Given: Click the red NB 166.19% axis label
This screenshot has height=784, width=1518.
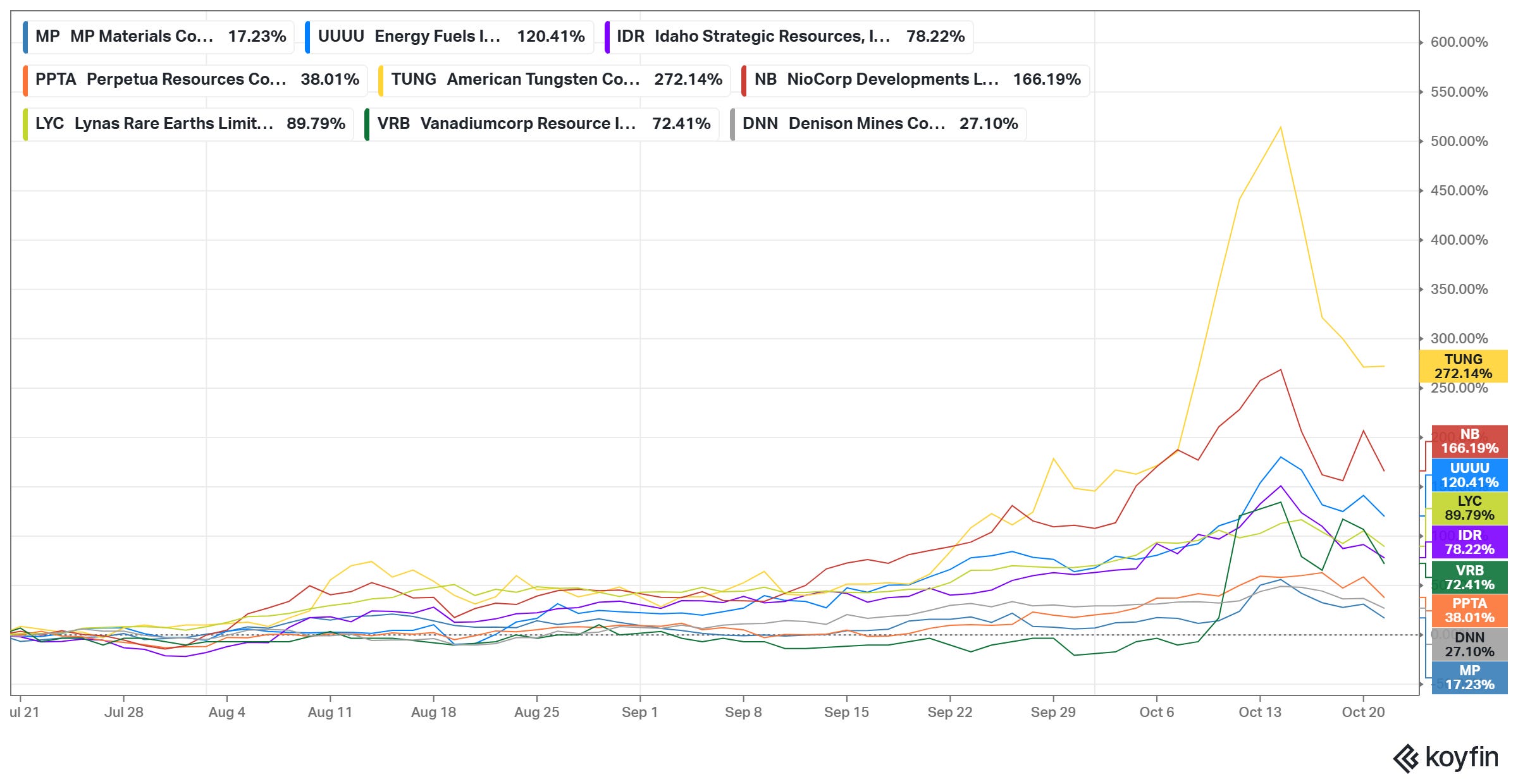Looking at the screenshot, I should [x=1469, y=441].
